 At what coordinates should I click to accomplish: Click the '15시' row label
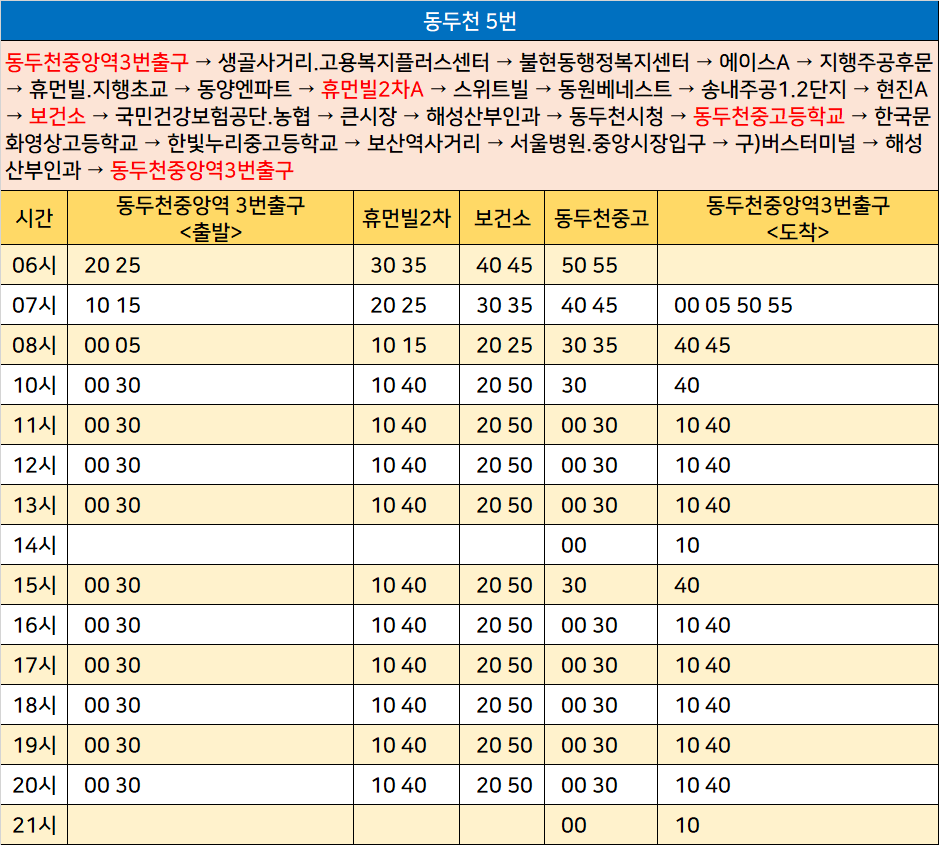pos(34,585)
